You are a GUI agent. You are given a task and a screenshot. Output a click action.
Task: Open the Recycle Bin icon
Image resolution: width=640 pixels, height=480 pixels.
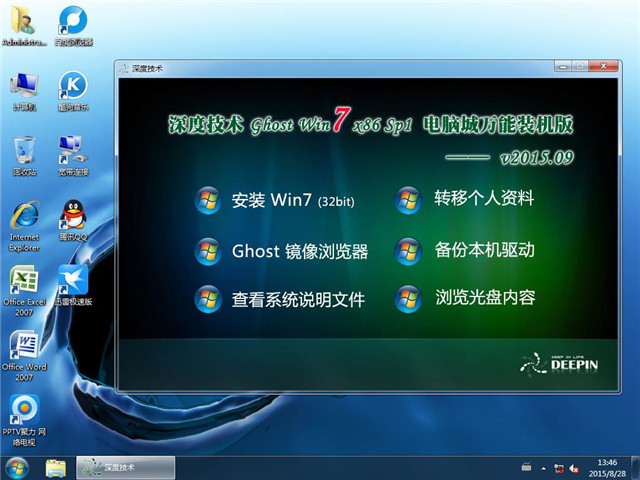click(x=24, y=156)
